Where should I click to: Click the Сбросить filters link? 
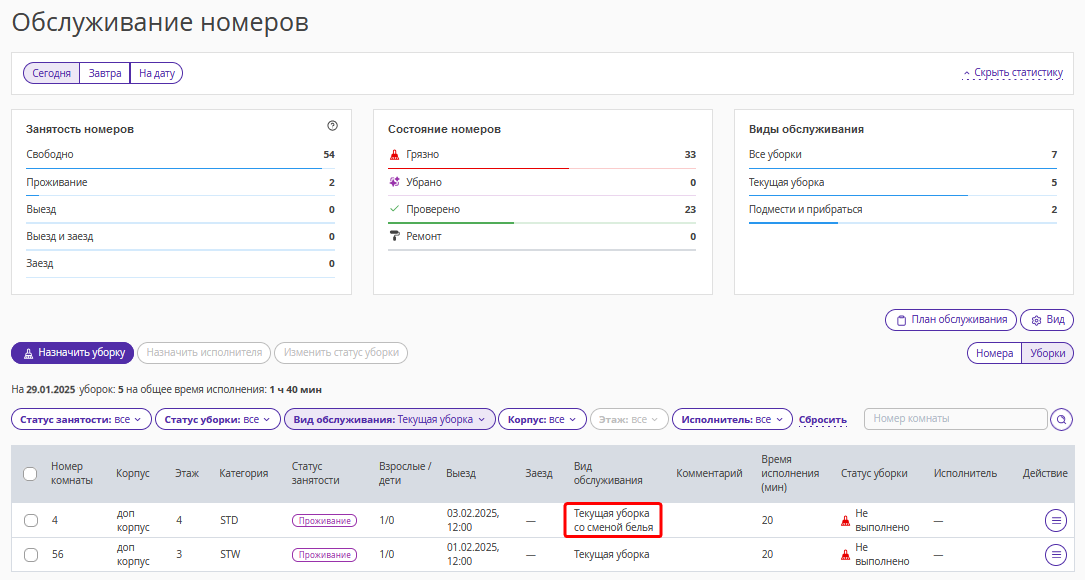pyautogui.click(x=823, y=419)
